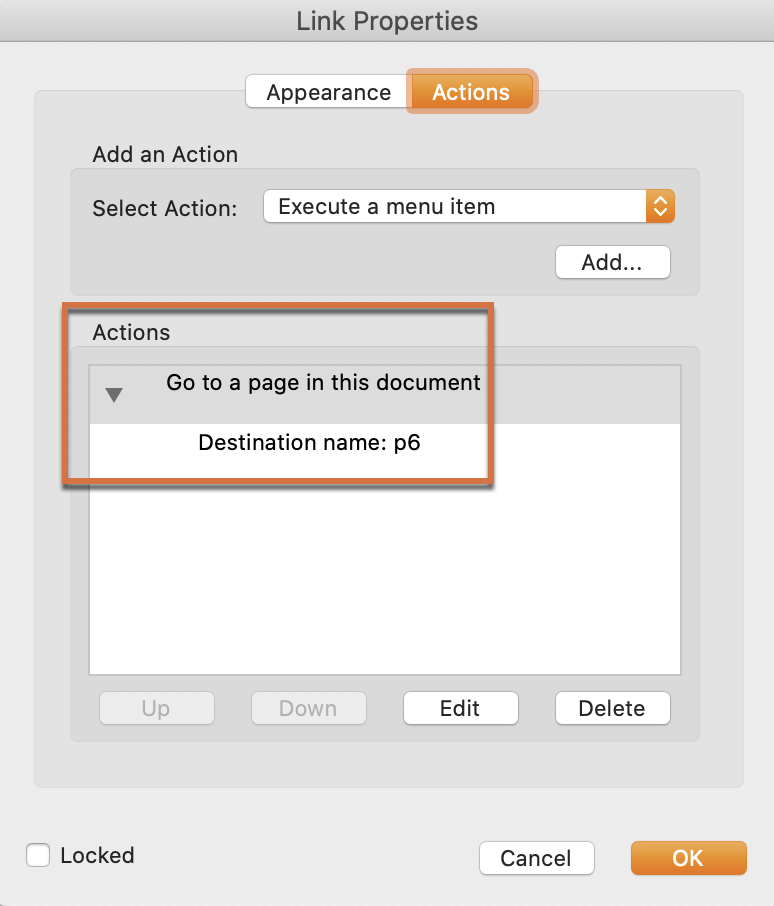
Task: Click the Link Properties title bar
Action: [x=387, y=20]
